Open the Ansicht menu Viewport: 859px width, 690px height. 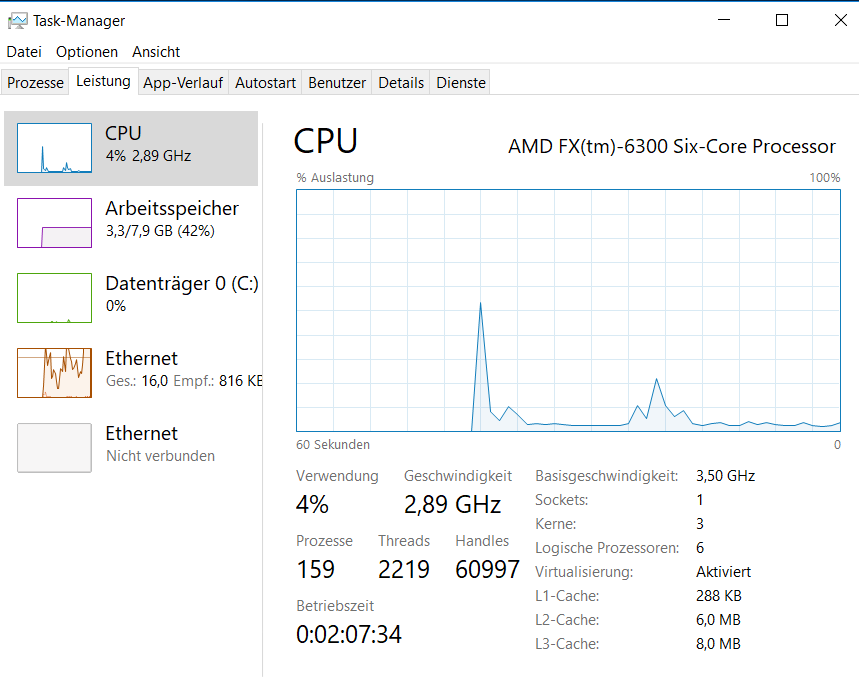click(156, 52)
